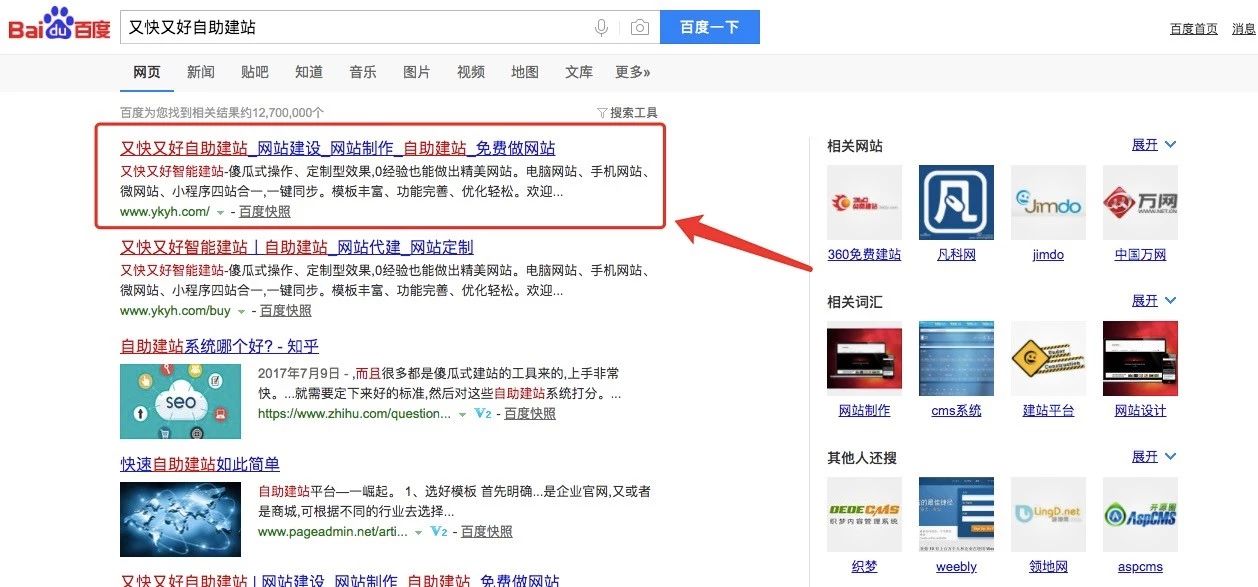Open the 网站制作 thumbnail image
This screenshot has height=587, width=1258.
coord(865,359)
